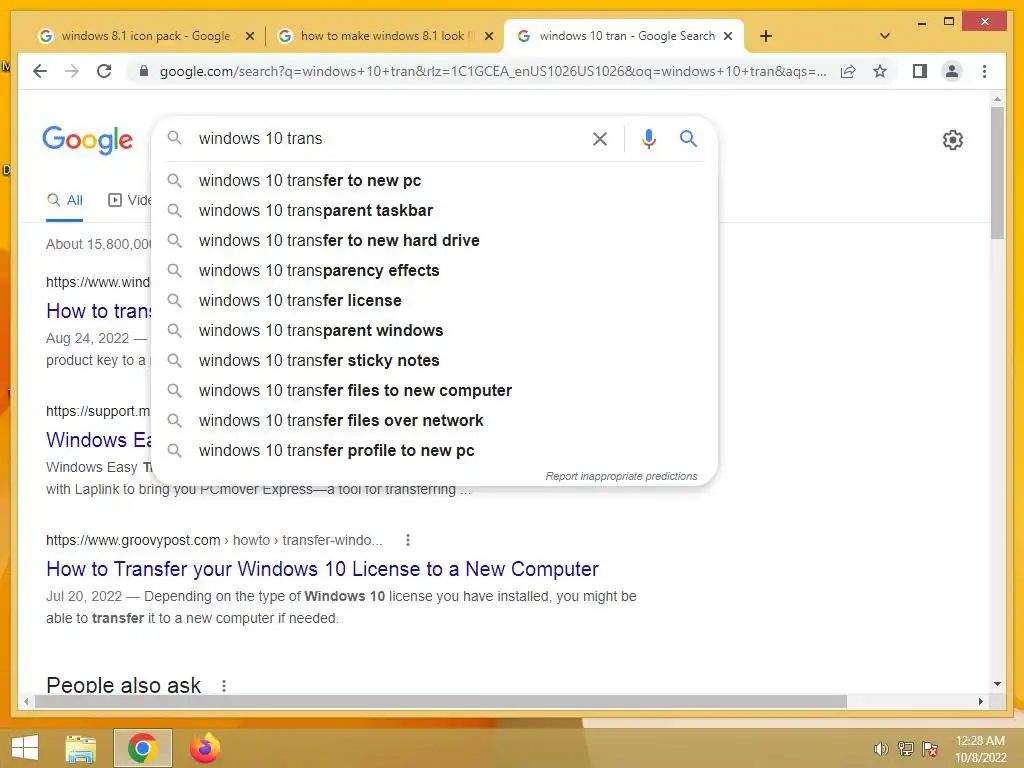
Task: Pick 'windows 10 transfer profile to new pc'
Action: [434, 451]
